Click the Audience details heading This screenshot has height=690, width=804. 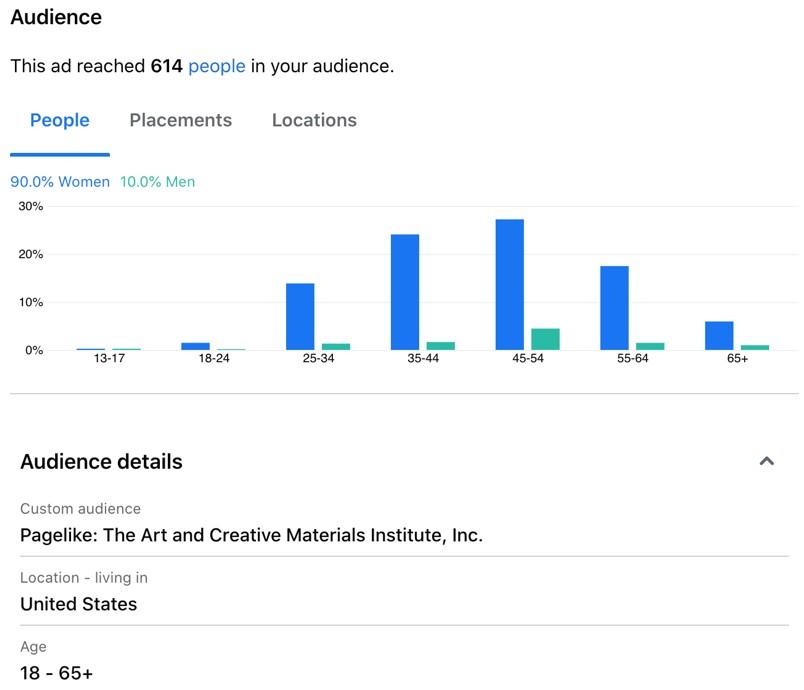click(102, 461)
